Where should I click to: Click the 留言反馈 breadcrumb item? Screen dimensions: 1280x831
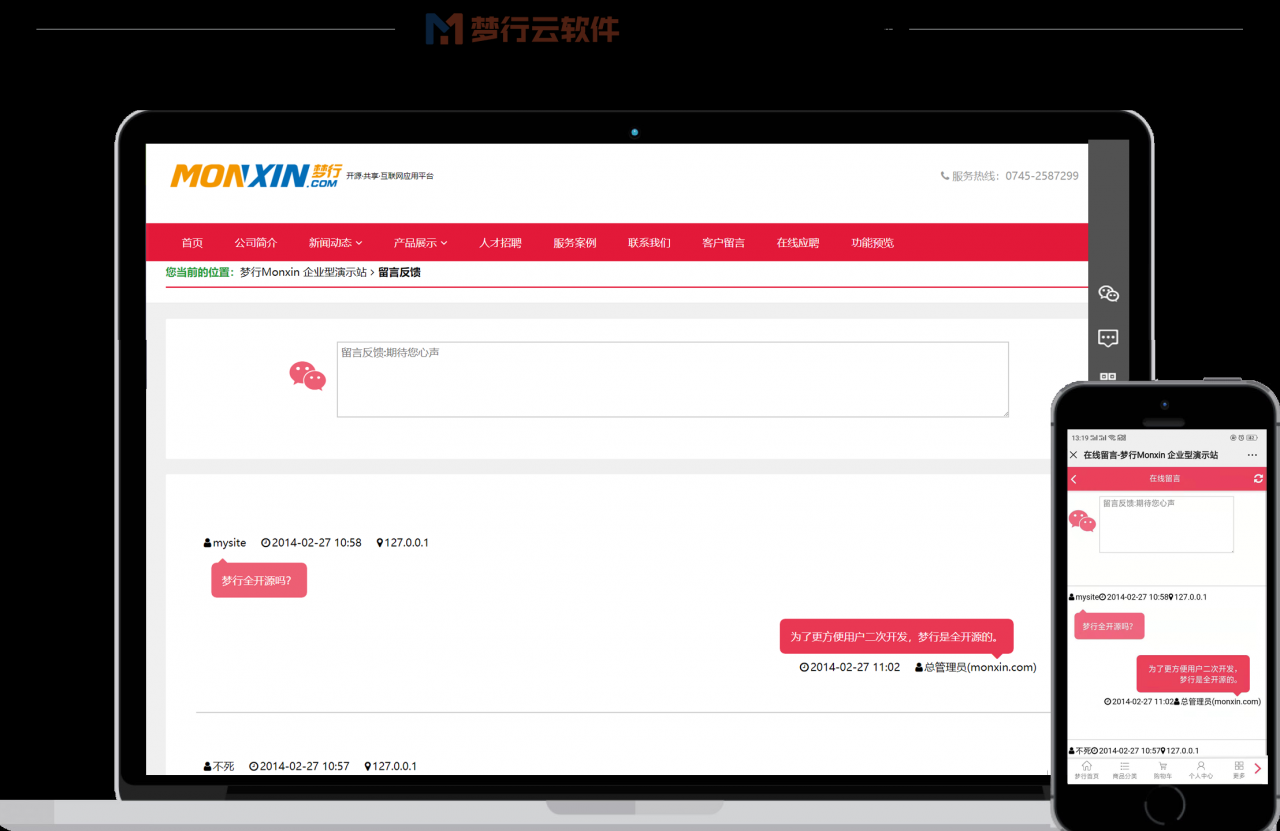pos(399,272)
